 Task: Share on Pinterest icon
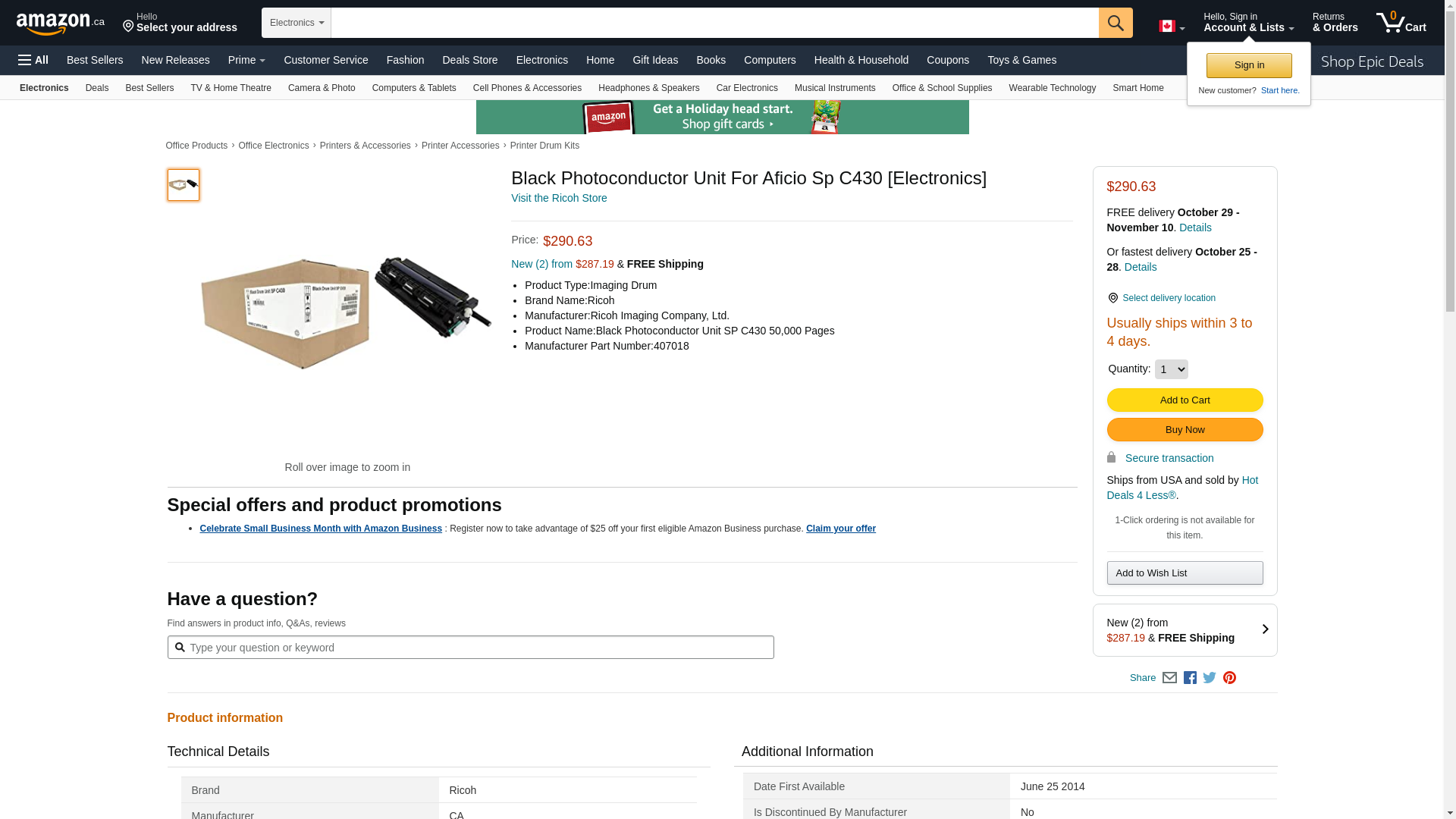tap(1229, 678)
